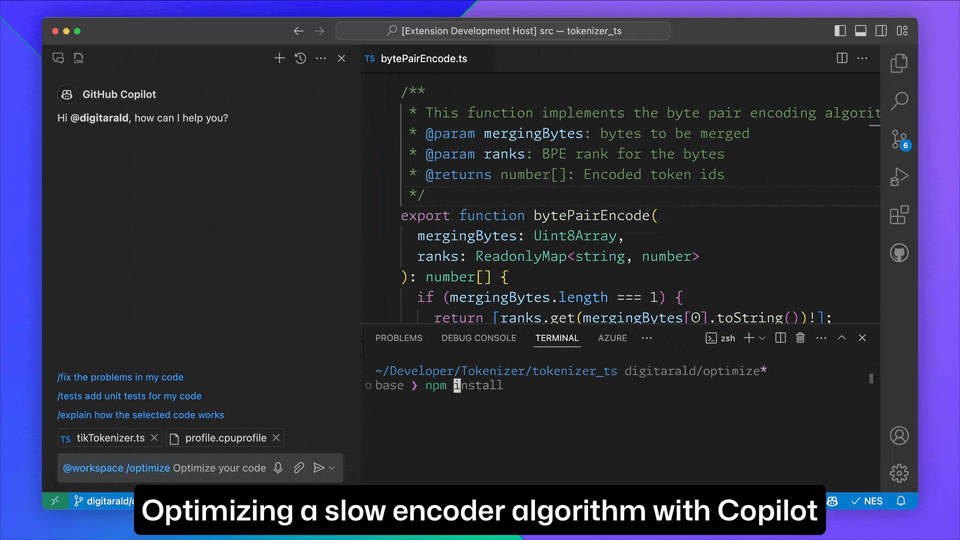960x540 pixels.
Task: Expand the new terminal launch profile dropdown
Action: (x=762, y=338)
